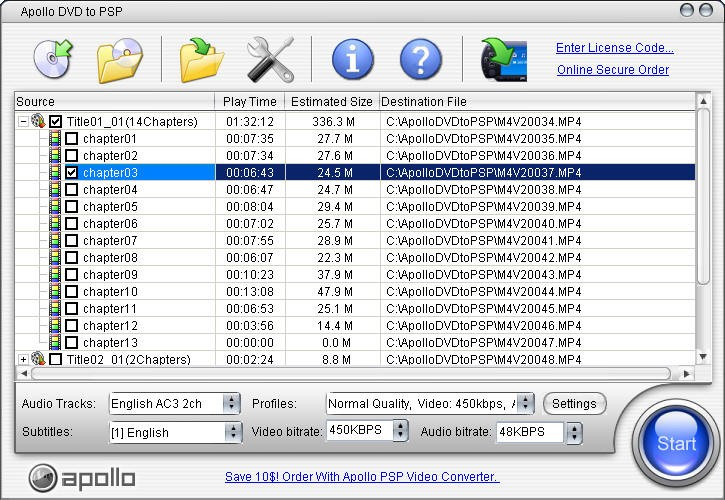725x500 pixels.
Task: Enable the chapter06 checkbox
Action: (x=71, y=223)
